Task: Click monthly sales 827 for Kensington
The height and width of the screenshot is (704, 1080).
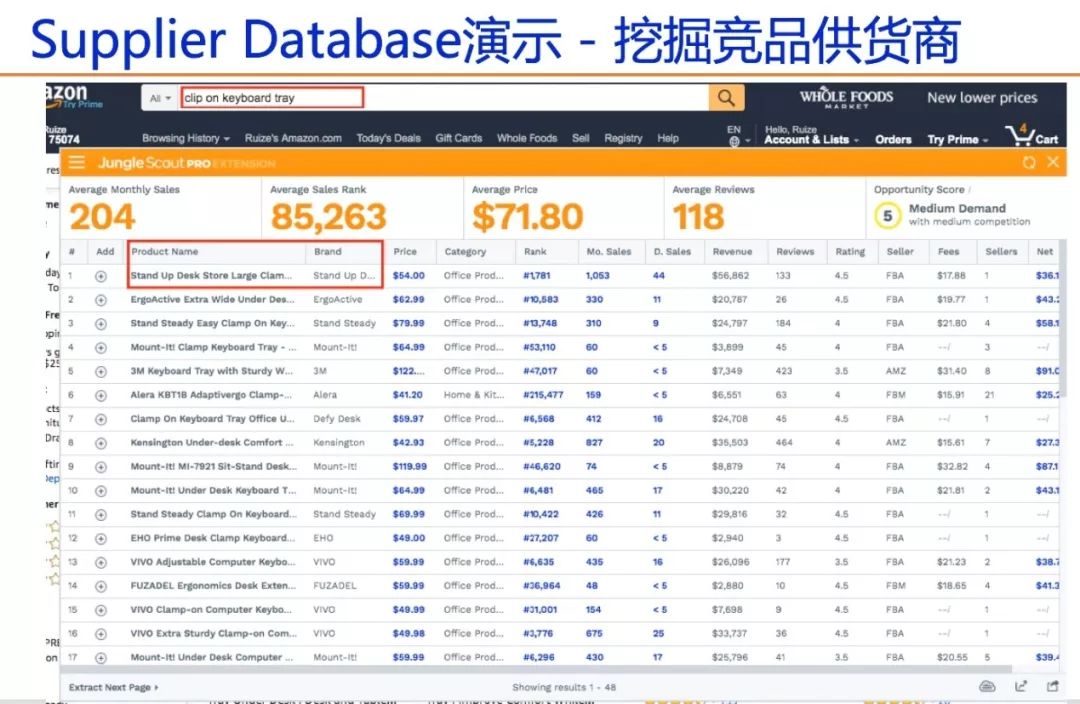Action: point(594,443)
